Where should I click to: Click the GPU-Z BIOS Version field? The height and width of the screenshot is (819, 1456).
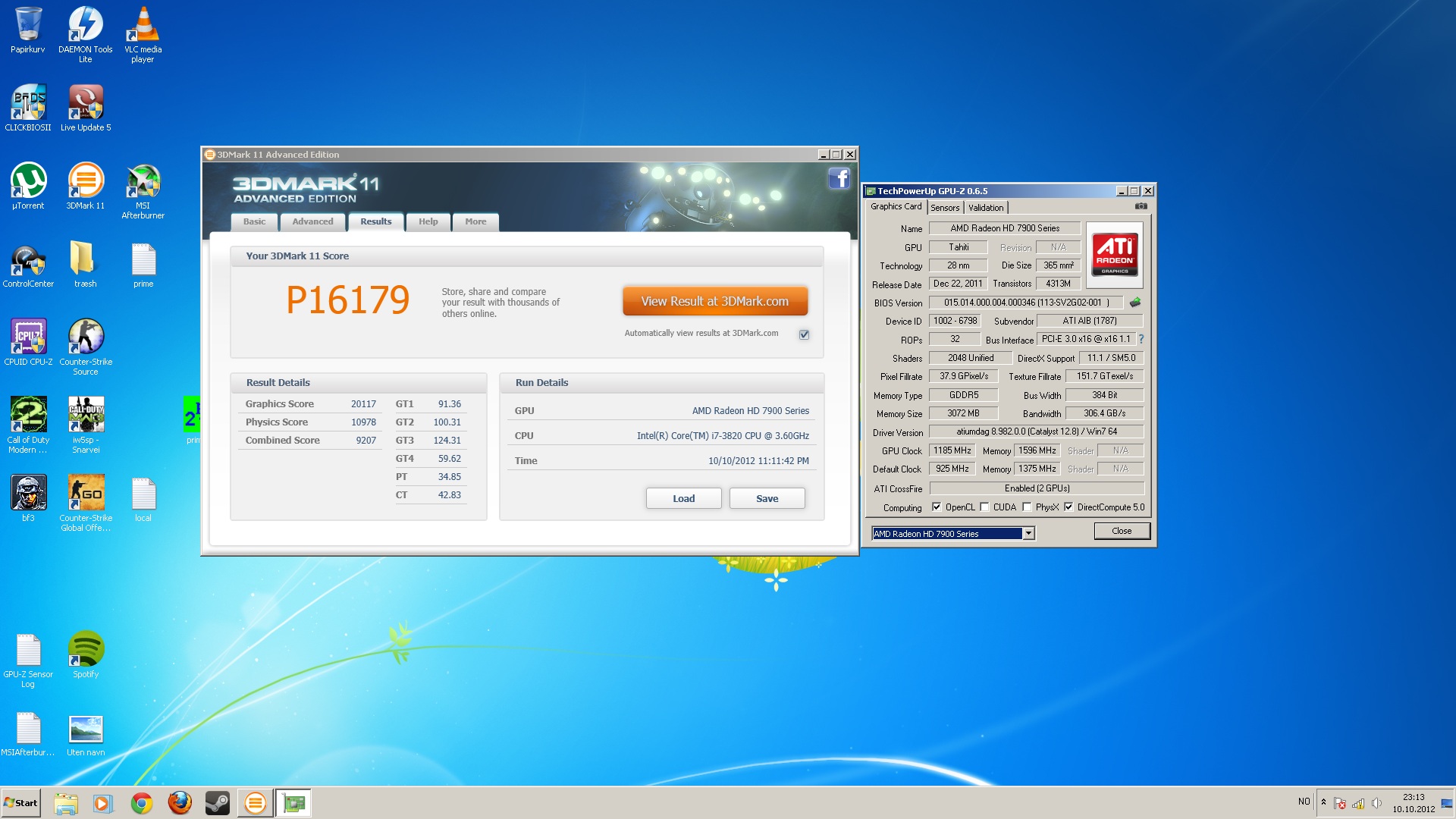coord(1027,303)
